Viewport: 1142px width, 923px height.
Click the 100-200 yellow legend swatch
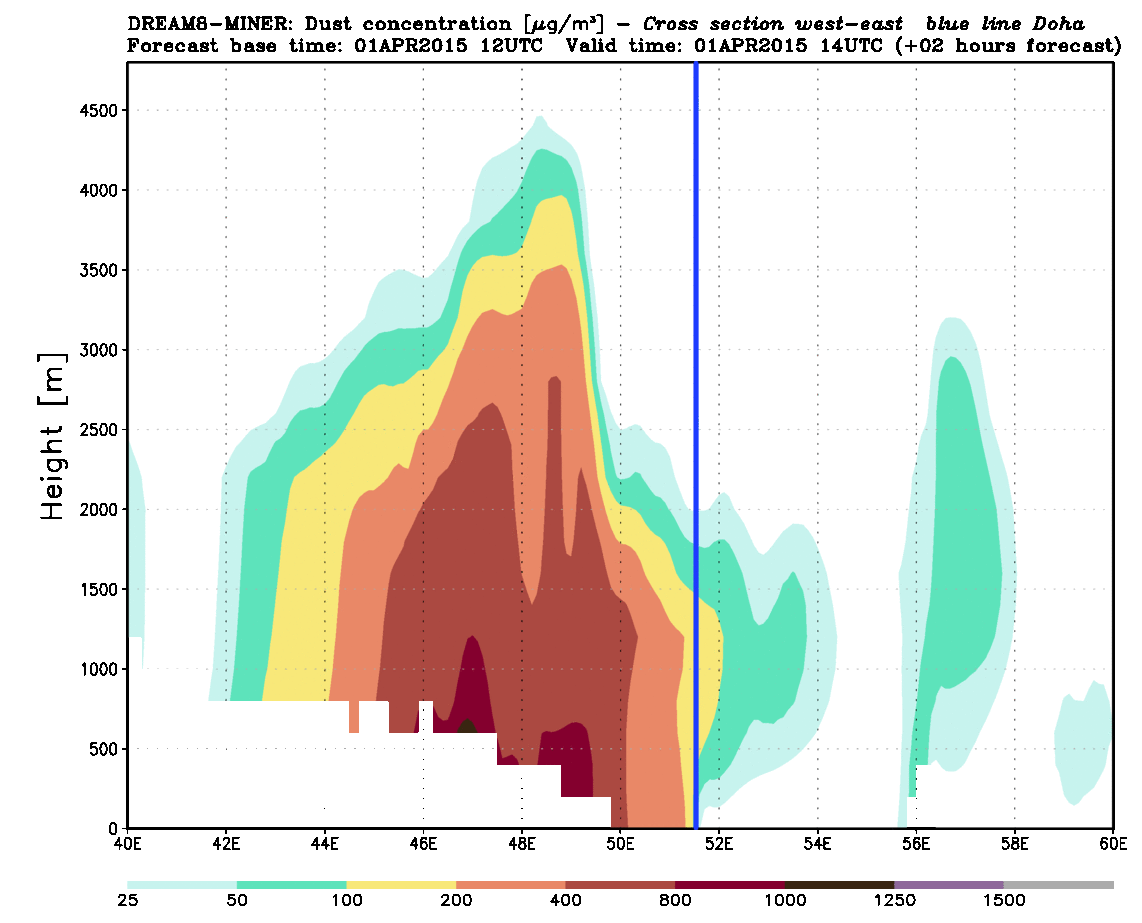(x=401, y=884)
